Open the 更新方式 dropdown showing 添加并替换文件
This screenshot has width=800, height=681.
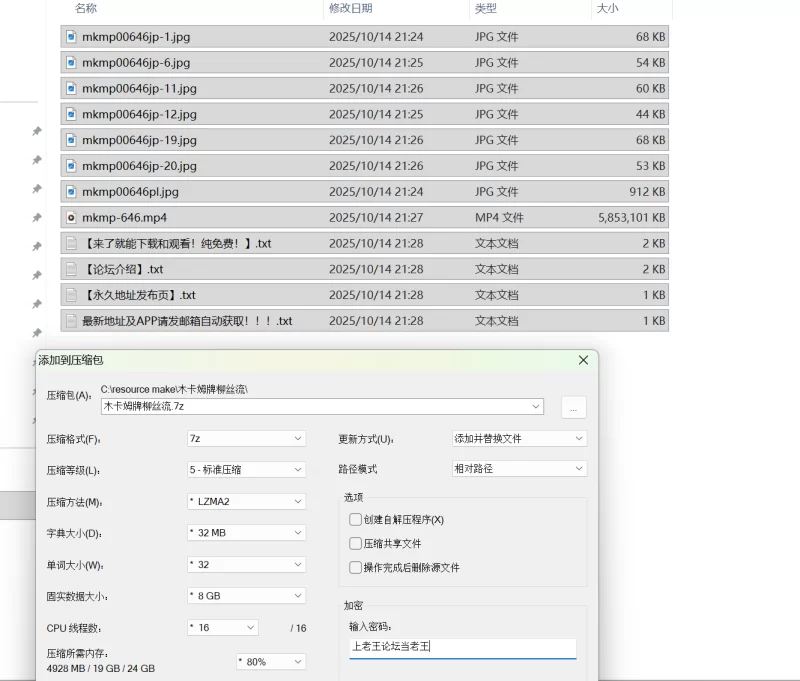519,438
